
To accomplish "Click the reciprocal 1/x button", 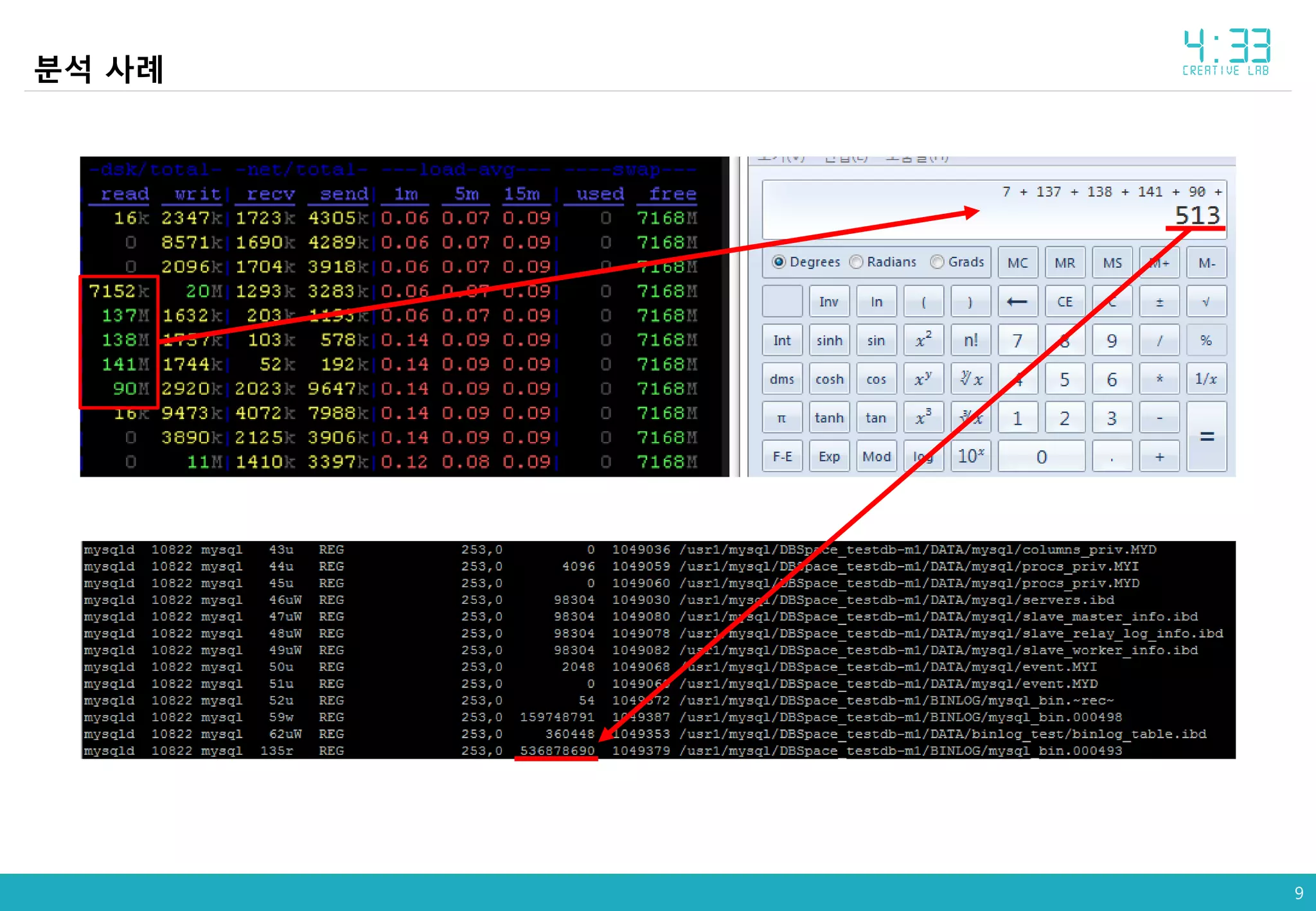I will pyautogui.click(x=1206, y=379).
